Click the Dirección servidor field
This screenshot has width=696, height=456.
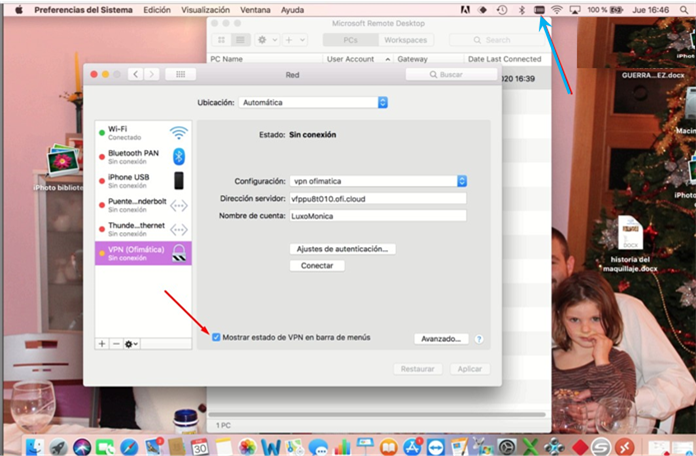(x=378, y=198)
